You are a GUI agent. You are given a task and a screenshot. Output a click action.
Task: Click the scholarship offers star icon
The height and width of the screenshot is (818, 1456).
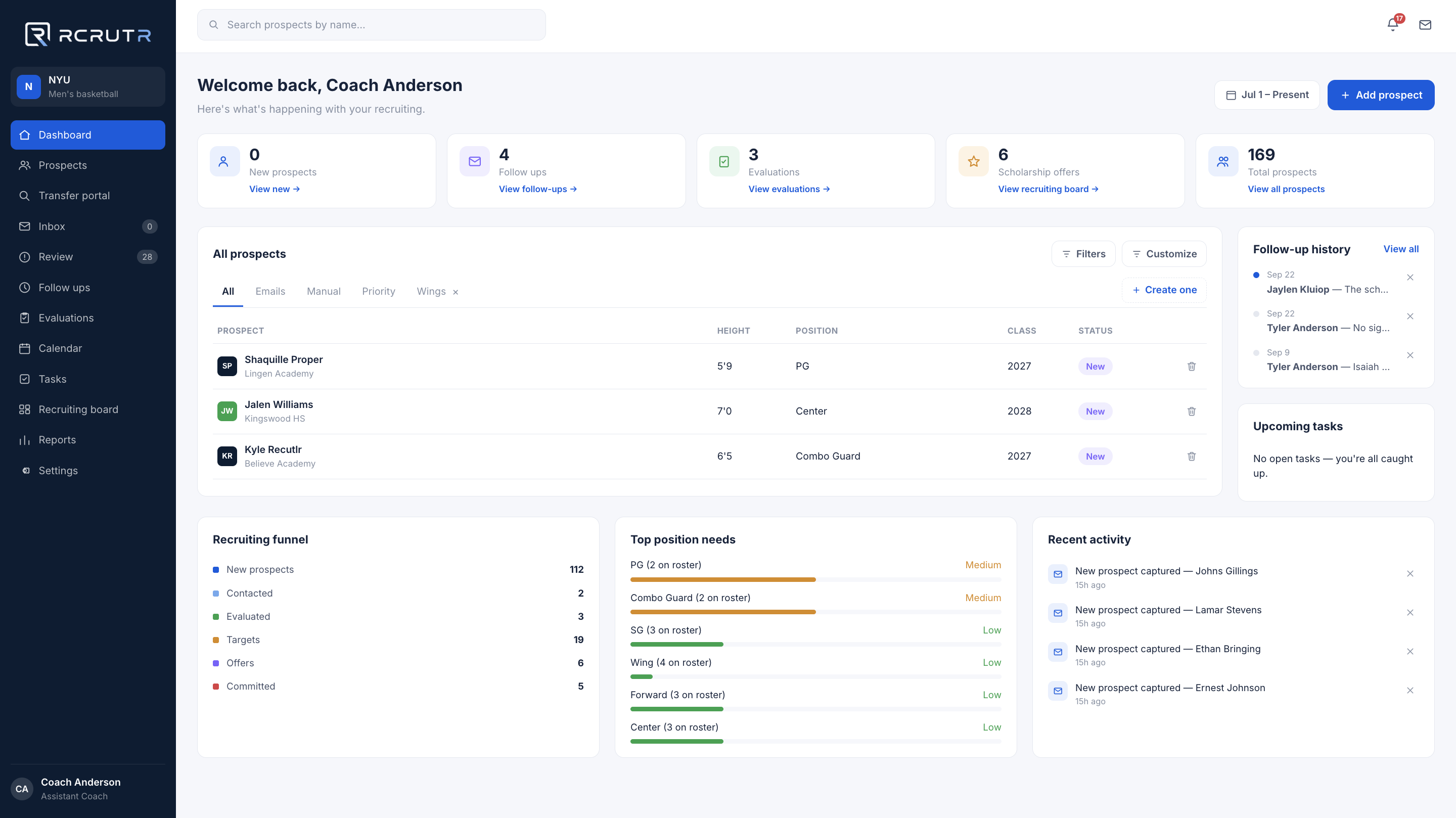click(x=974, y=162)
